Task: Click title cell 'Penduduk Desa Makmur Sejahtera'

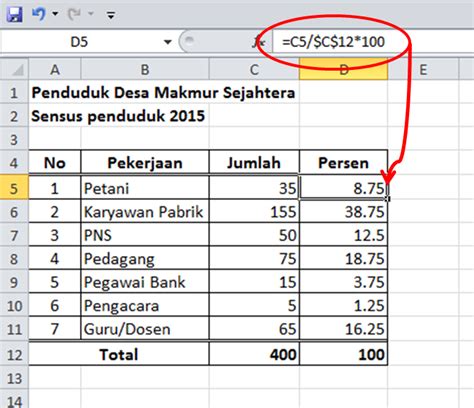Action: (x=163, y=93)
